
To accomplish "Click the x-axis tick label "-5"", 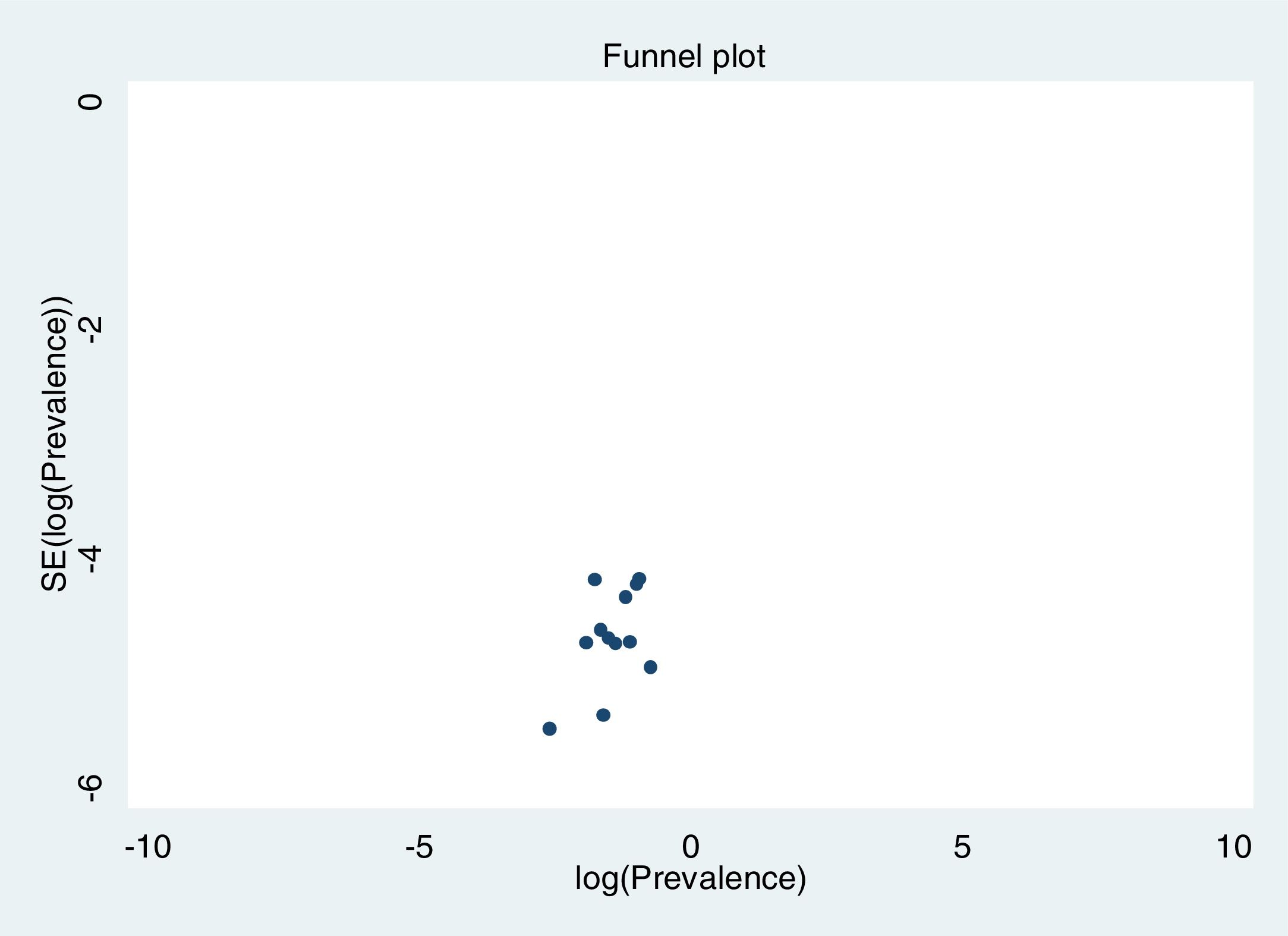I will [419, 847].
